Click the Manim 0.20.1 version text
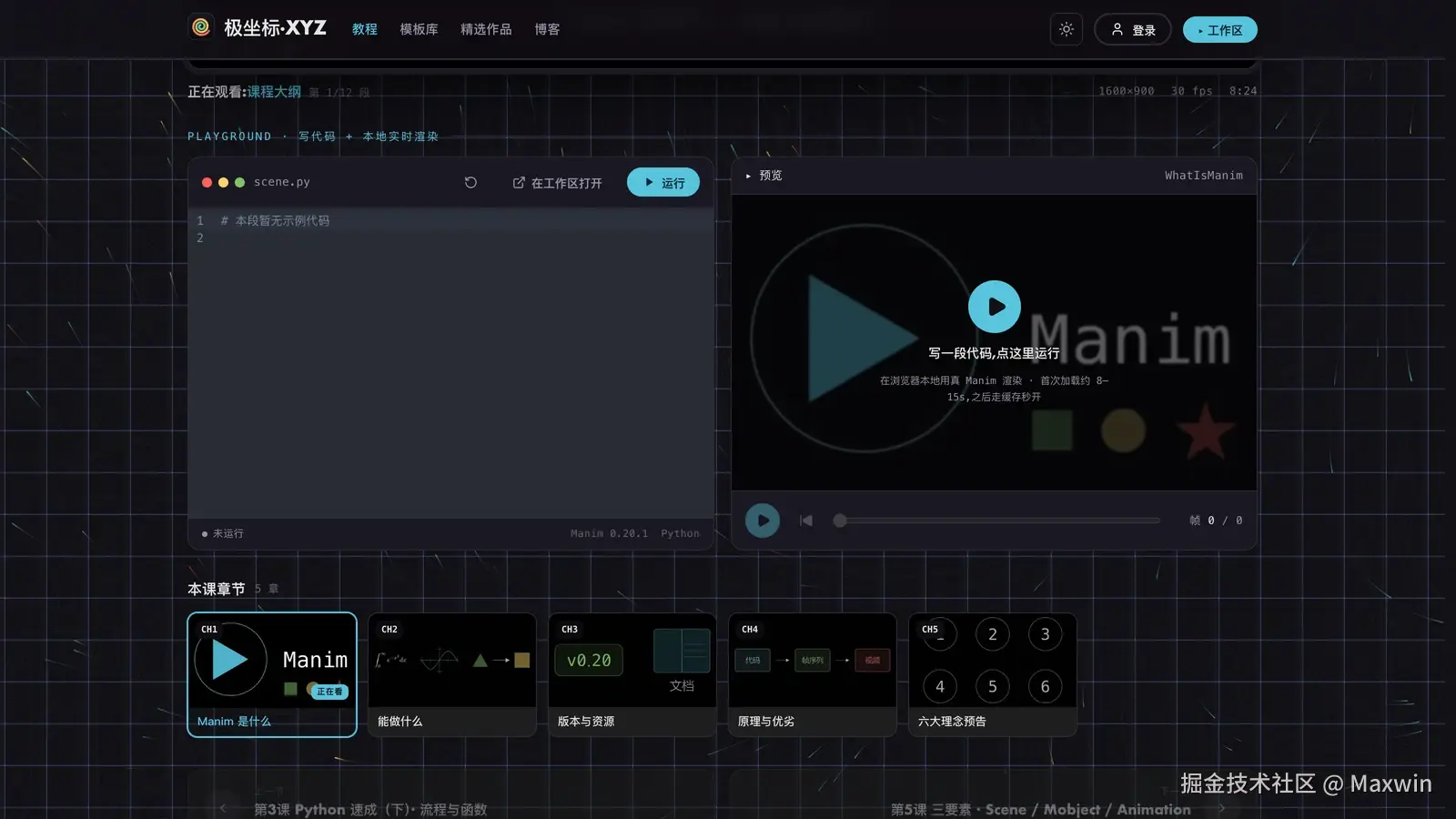 [x=609, y=533]
